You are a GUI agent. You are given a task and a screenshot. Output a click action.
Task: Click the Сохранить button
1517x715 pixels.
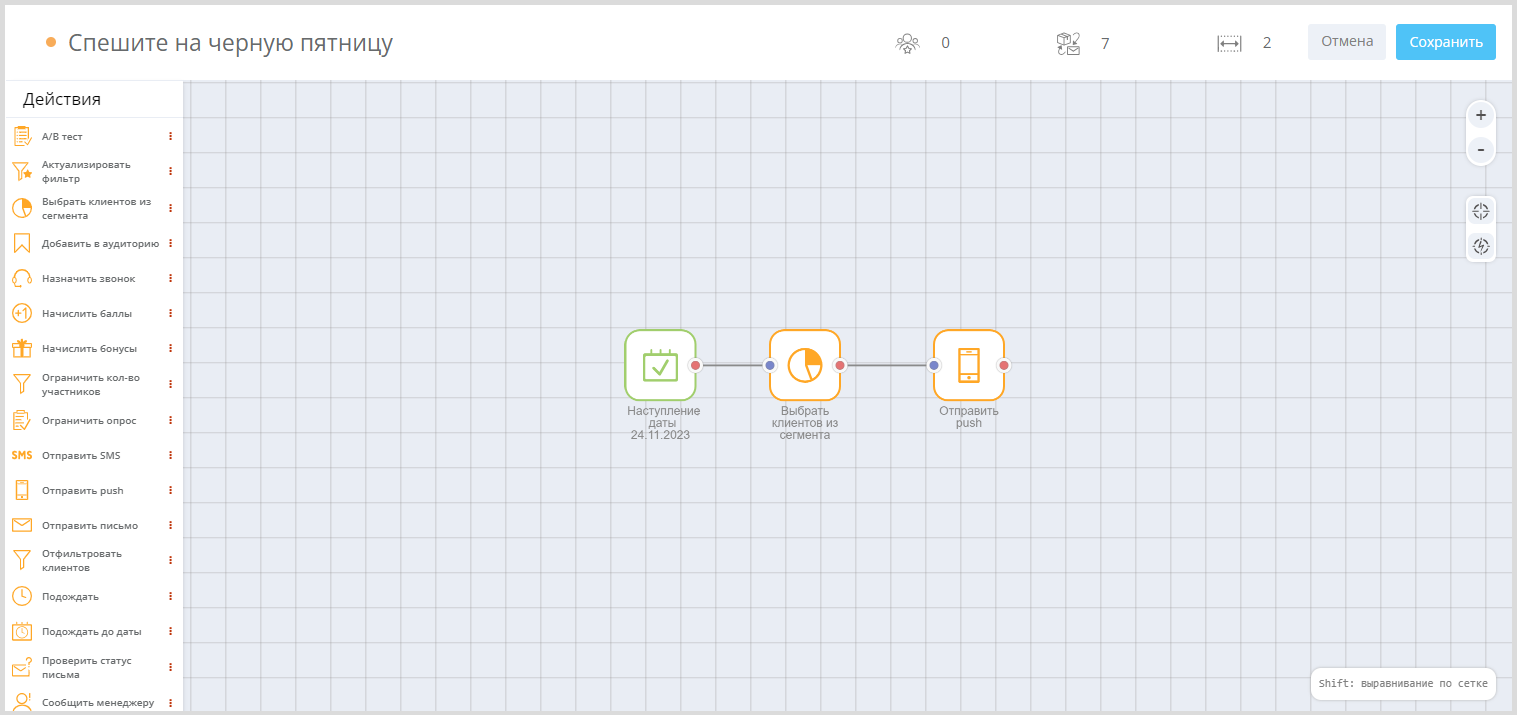[x=1446, y=42]
